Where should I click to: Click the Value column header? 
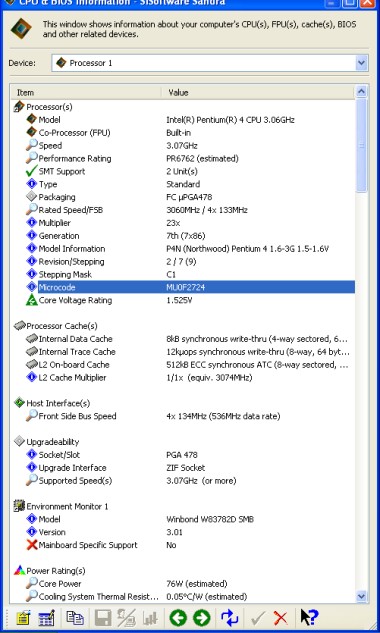[258, 92]
